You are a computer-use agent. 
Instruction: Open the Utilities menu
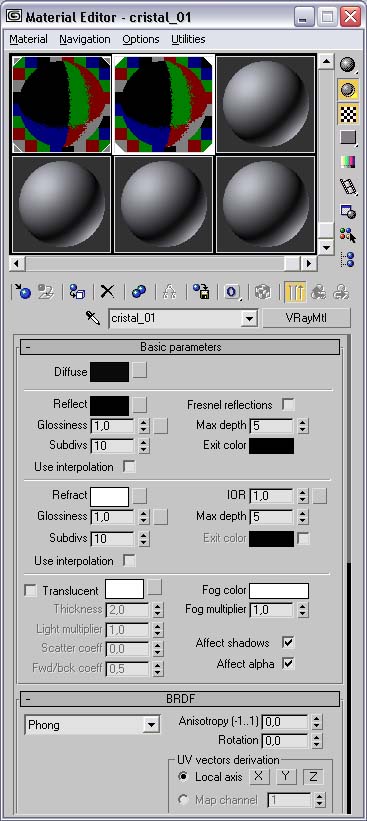188,39
